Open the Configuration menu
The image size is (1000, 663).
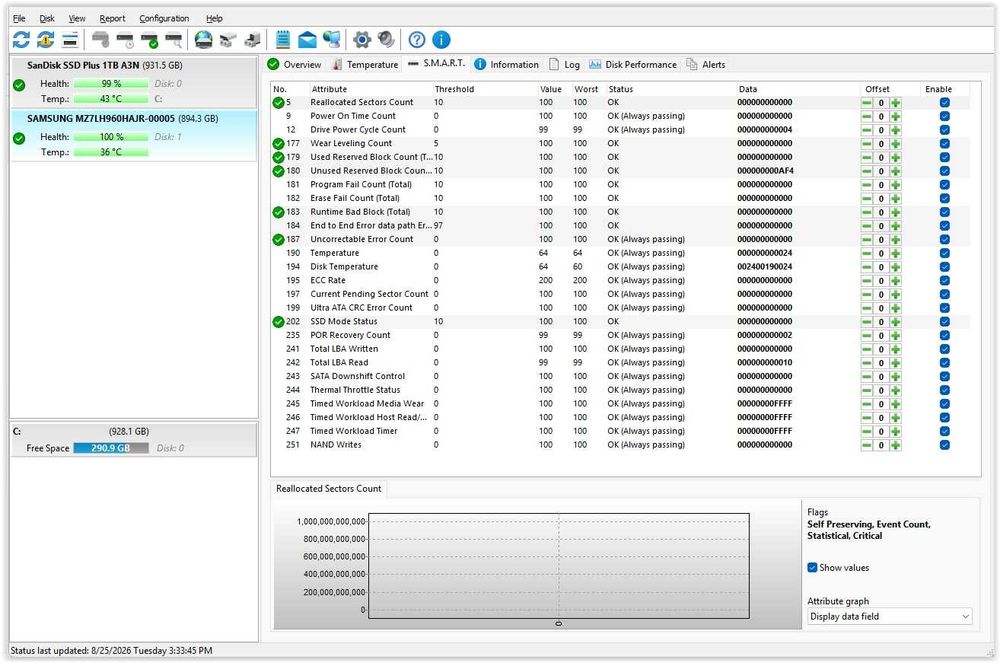click(164, 18)
